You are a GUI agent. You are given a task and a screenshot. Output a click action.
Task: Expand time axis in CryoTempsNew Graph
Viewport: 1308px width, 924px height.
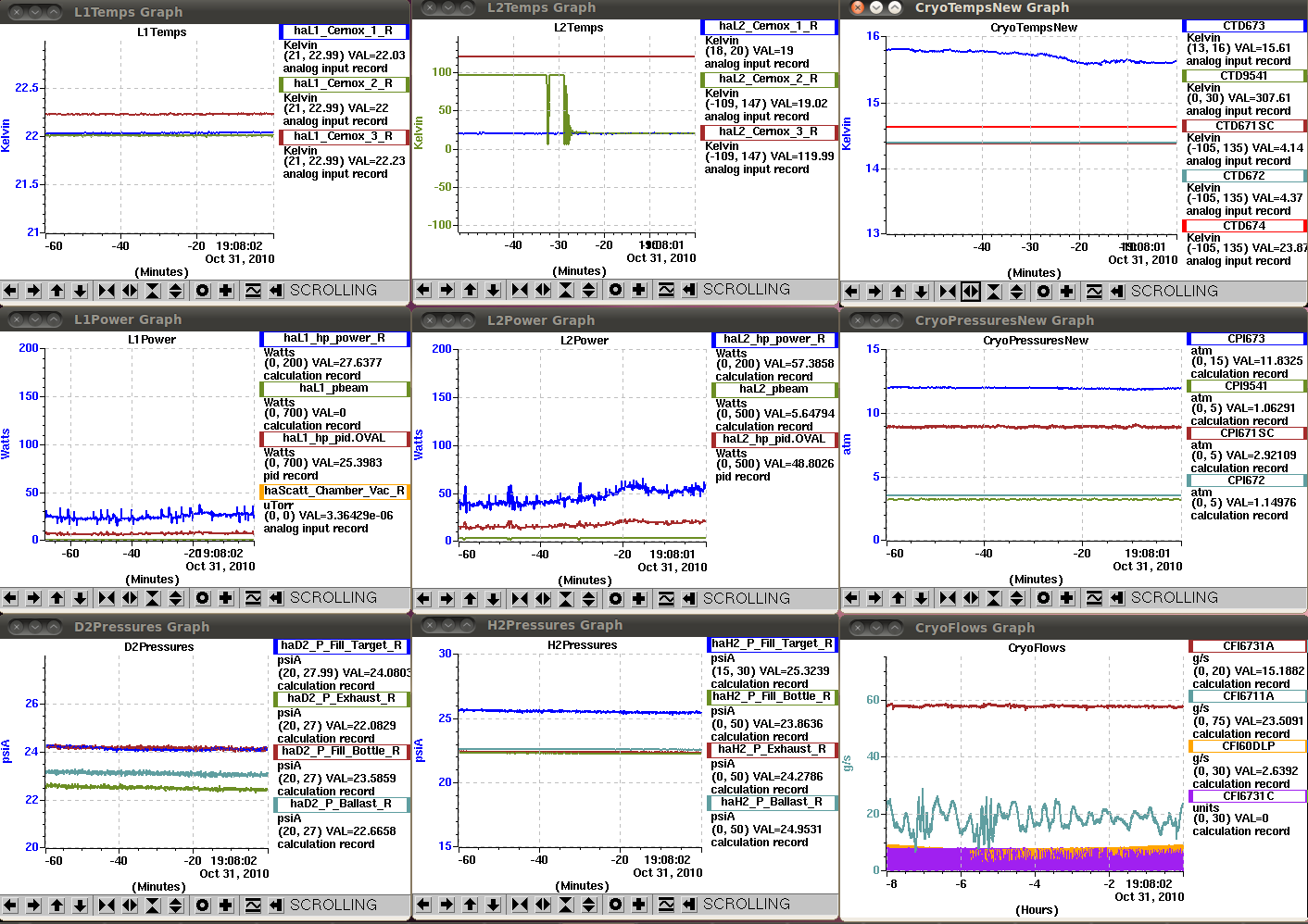point(971,292)
